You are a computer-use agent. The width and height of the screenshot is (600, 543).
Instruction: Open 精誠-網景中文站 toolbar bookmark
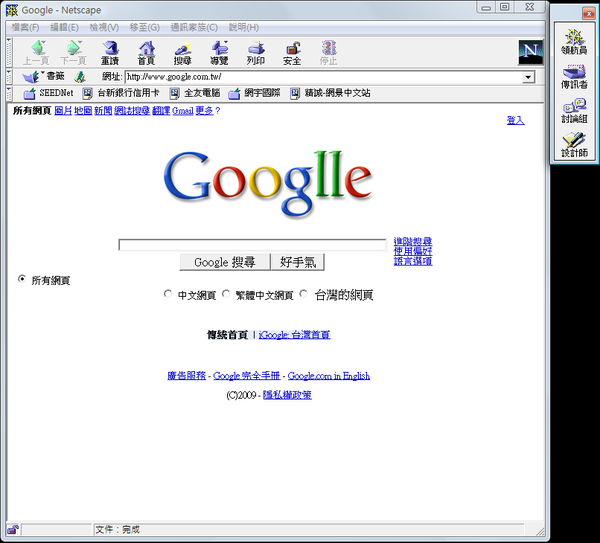pos(330,93)
